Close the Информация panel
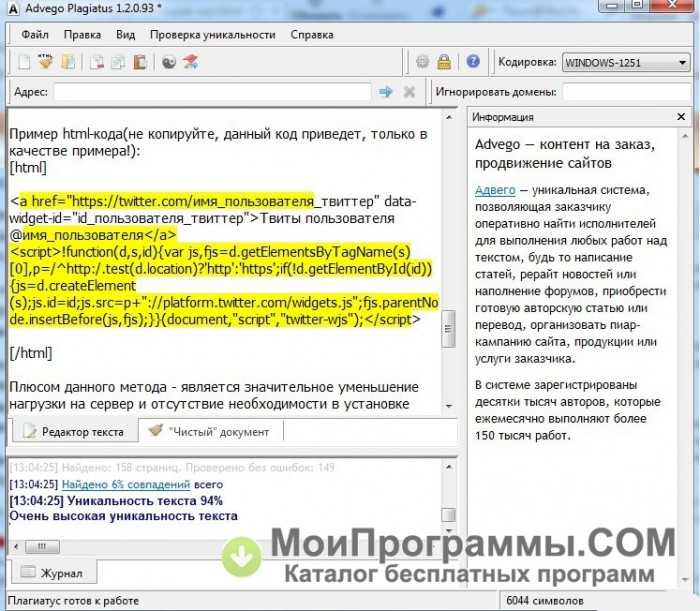Viewport: 700px width, 611px height. click(681, 117)
